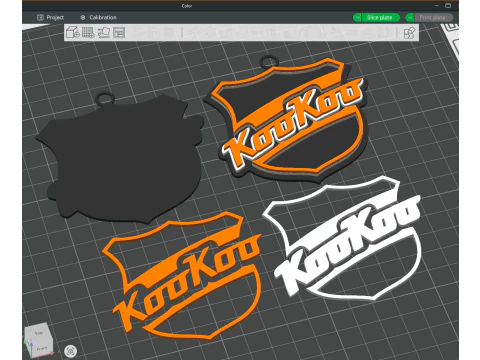Switch to the Project tab
The width and height of the screenshot is (480, 360).
click(50, 17)
